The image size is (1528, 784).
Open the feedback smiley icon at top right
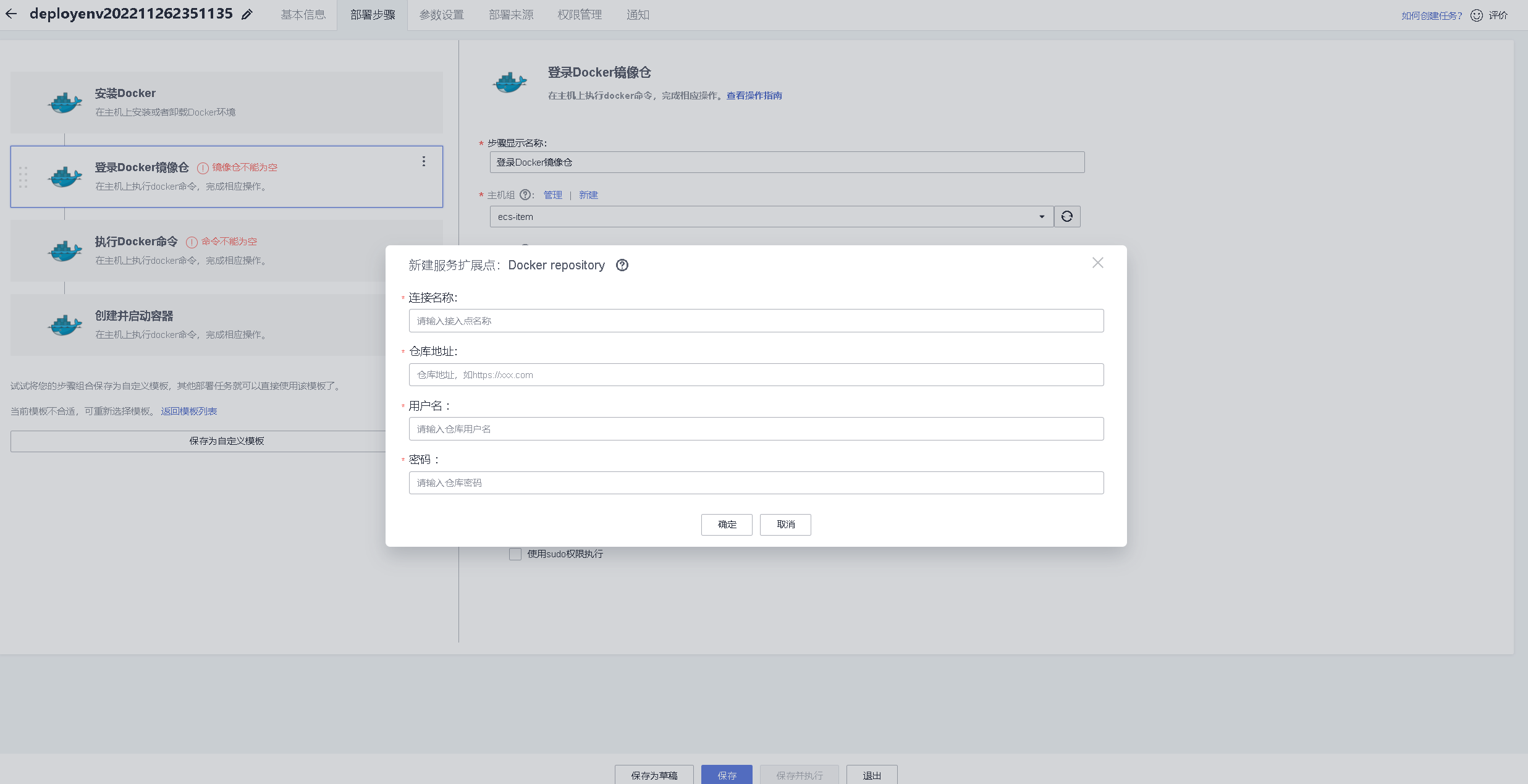(1477, 15)
